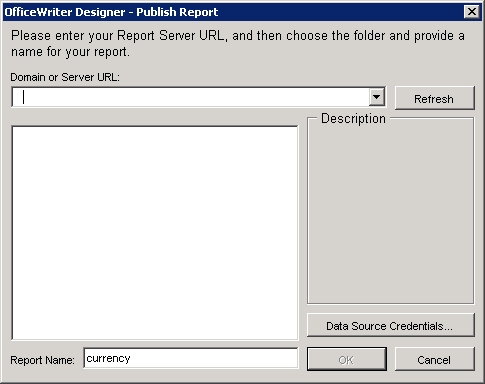The width and height of the screenshot is (485, 384).
Task: Open the Domain or Server URL dropdown arrow
Action: (377, 97)
